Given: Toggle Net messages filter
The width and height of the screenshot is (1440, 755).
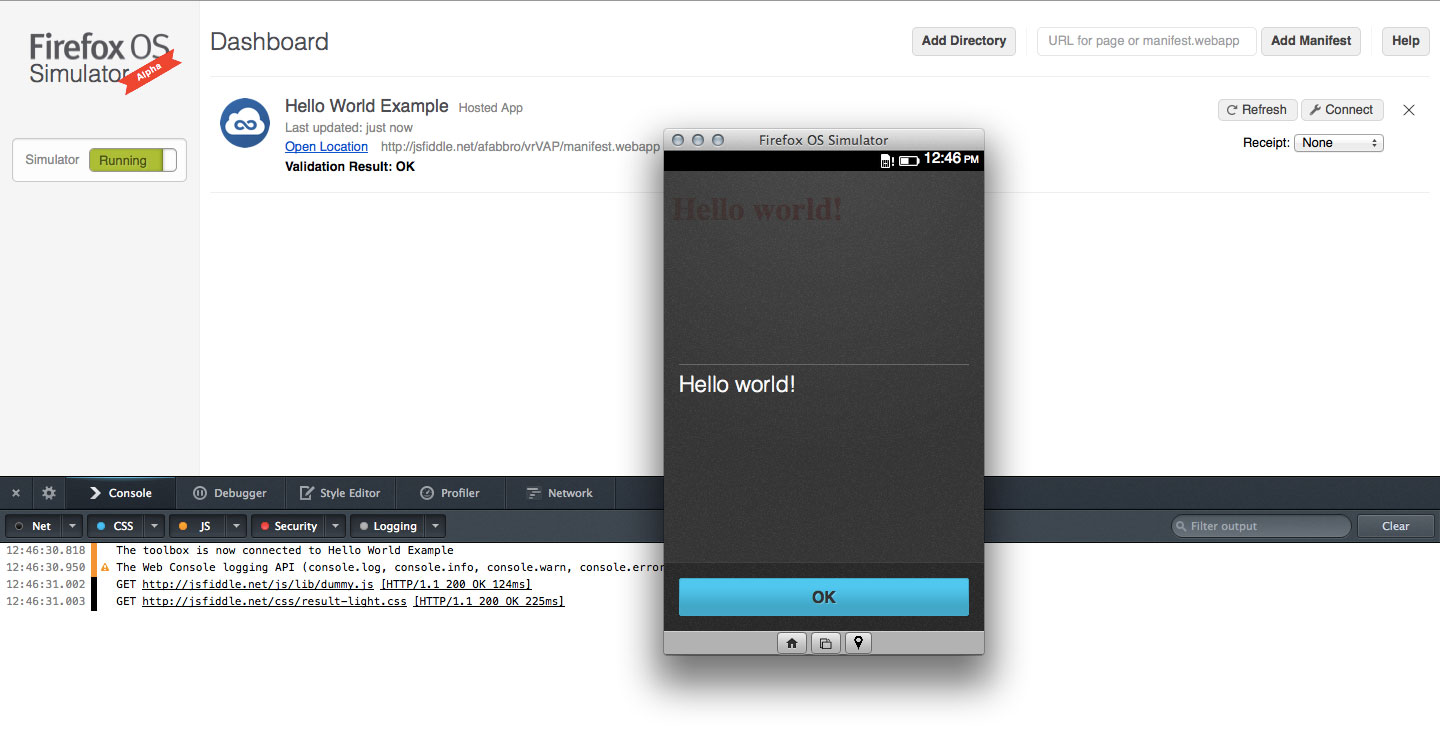Looking at the screenshot, I should [33, 526].
